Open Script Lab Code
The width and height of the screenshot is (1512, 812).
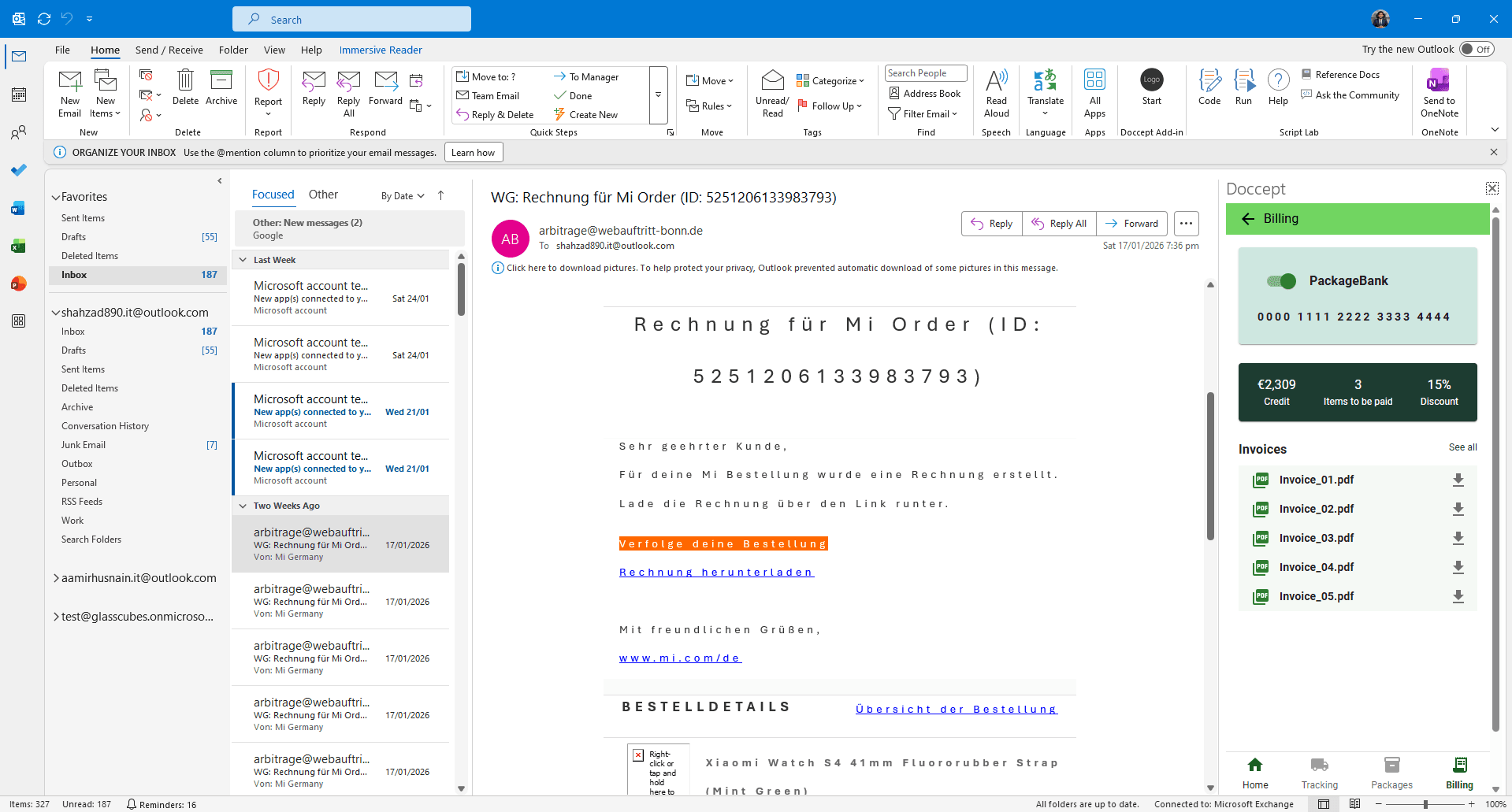coord(1209,87)
